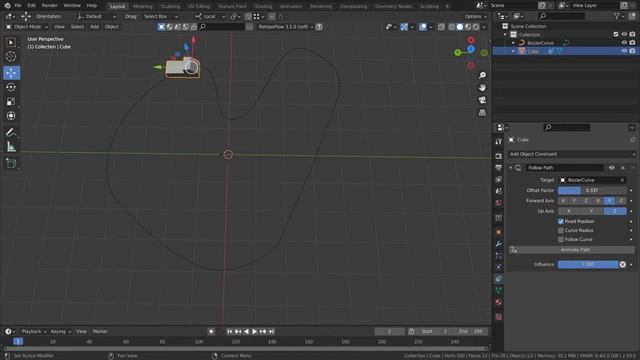Viewport: 640px width, 360px height.
Task: Open the viewport Add menu
Action: point(94,27)
